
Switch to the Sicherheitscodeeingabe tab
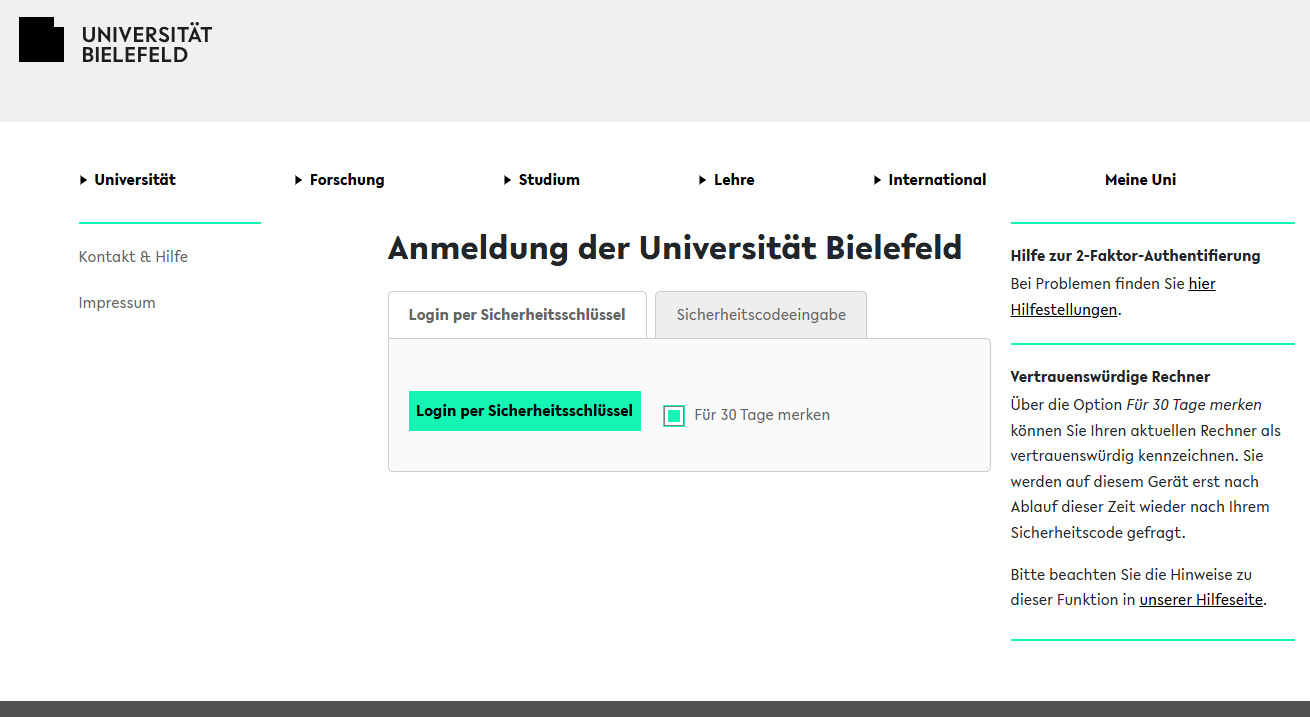tap(761, 315)
